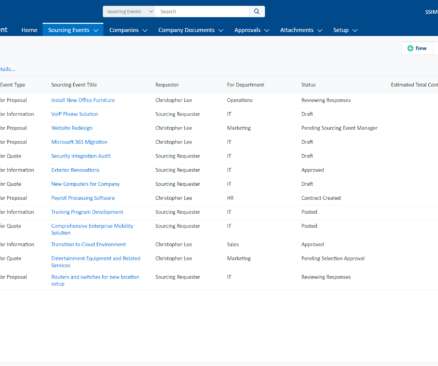
Task: Open Microsoft 365 Migration event
Action: click(79, 142)
